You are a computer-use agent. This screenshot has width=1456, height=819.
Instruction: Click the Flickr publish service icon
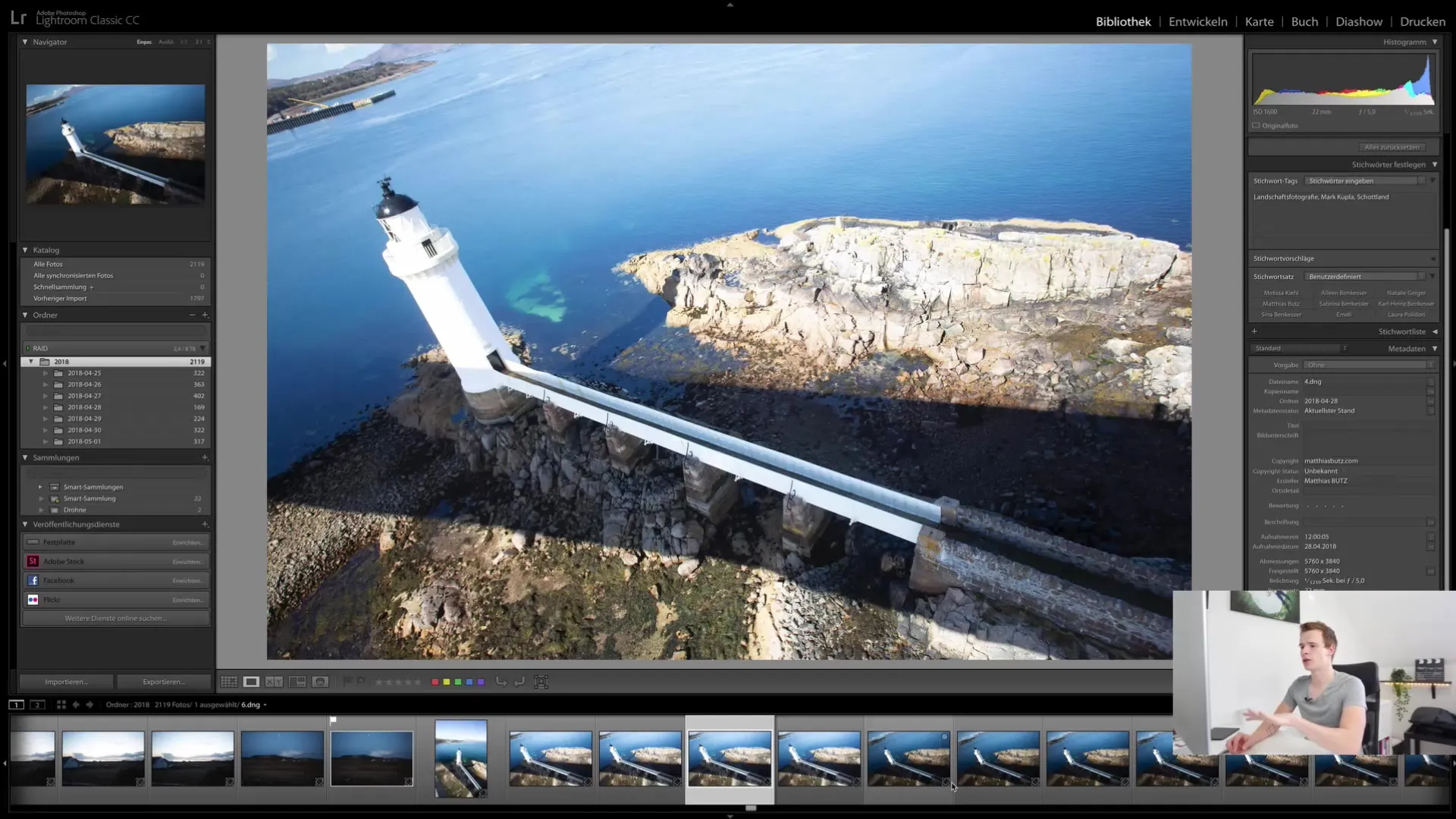[x=33, y=599]
